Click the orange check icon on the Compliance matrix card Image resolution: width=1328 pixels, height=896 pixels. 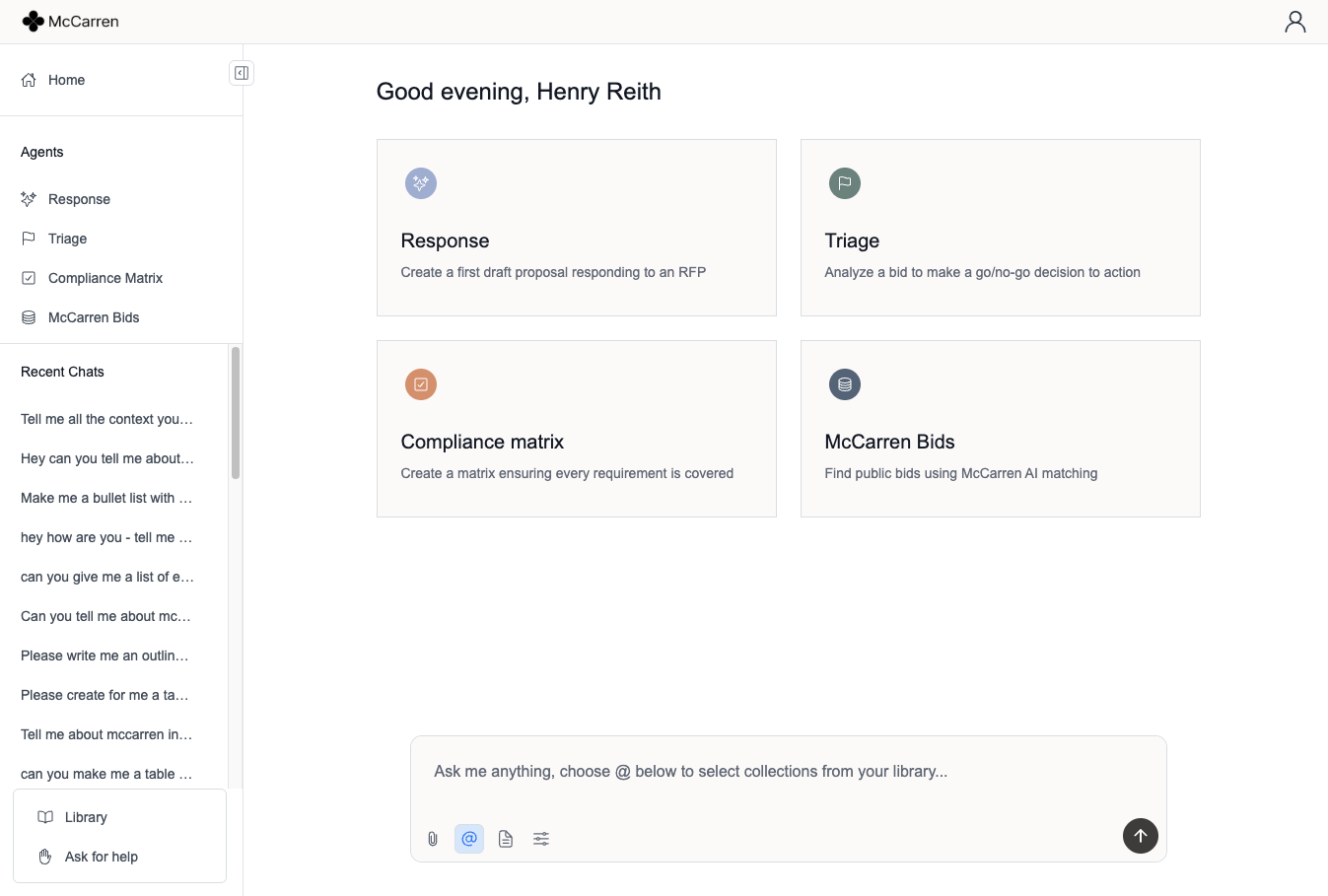coord(421,384)
